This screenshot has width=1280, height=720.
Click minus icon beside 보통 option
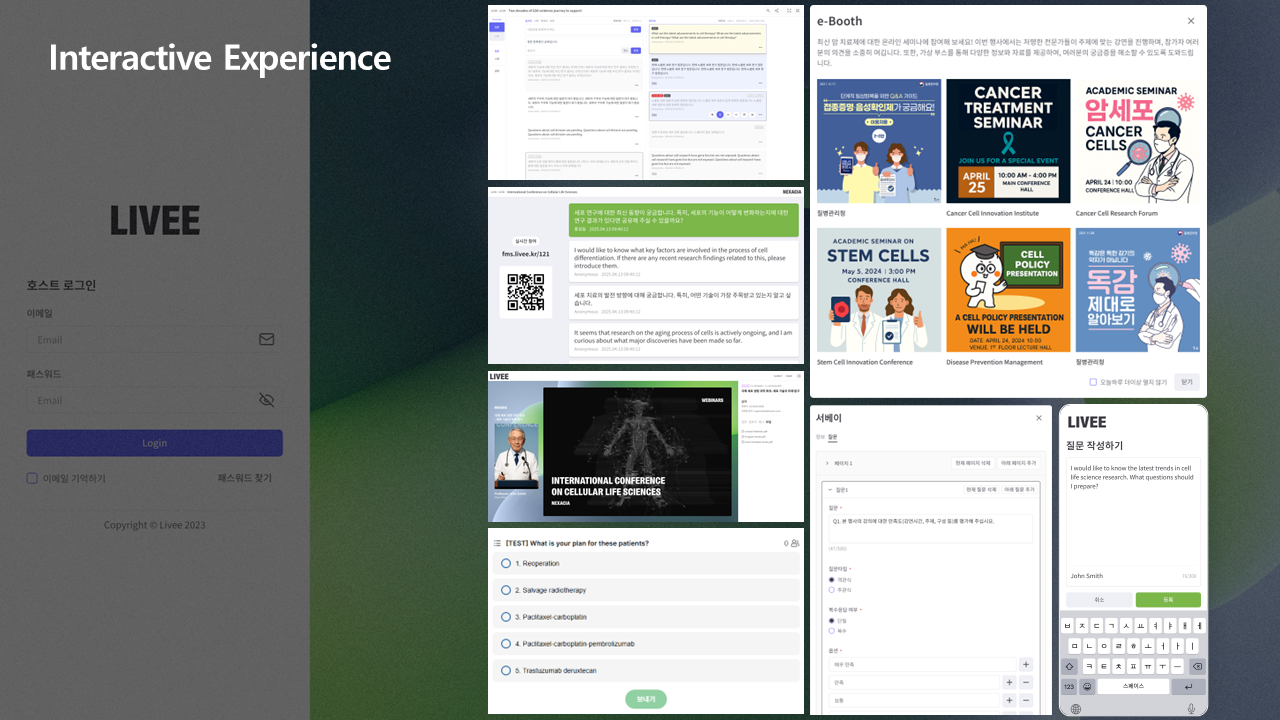(1026, 700)
